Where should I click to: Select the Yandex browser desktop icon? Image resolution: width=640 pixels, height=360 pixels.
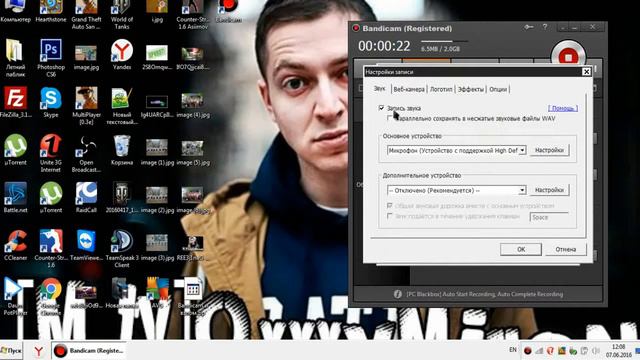click(122, 55)
